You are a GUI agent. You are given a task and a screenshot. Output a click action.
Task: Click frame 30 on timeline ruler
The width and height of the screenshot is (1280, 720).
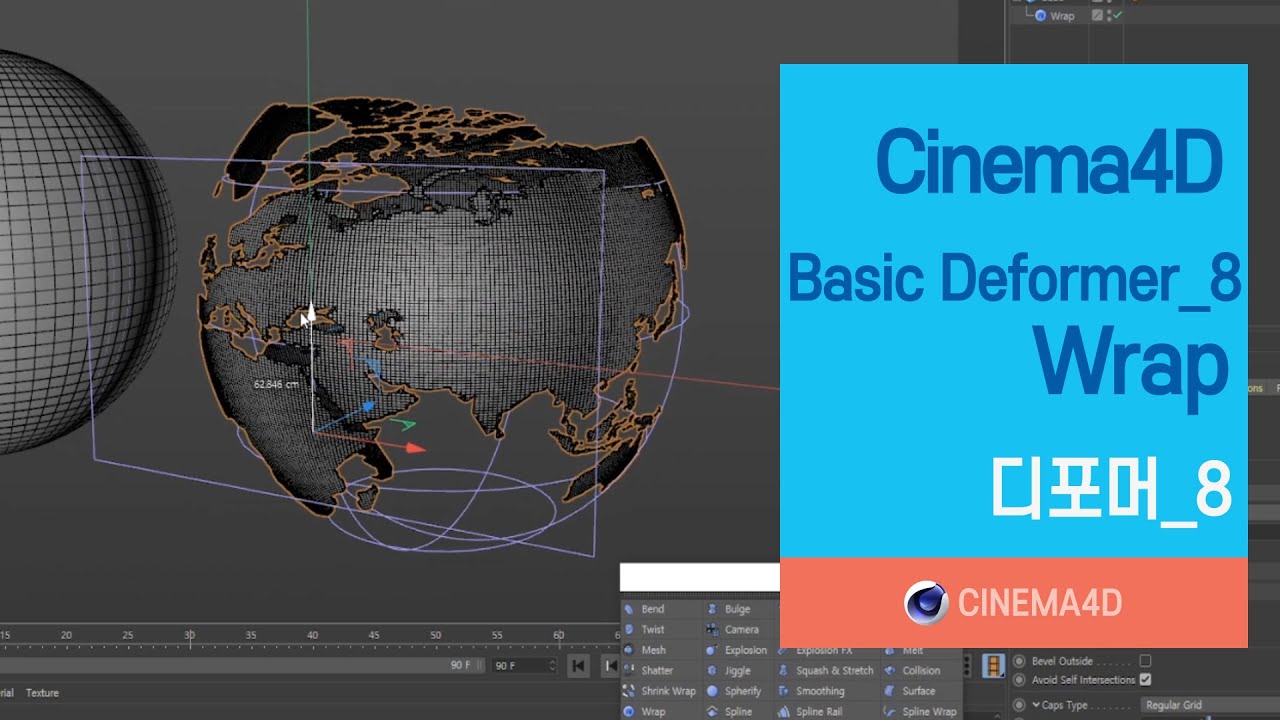[189, 635]
